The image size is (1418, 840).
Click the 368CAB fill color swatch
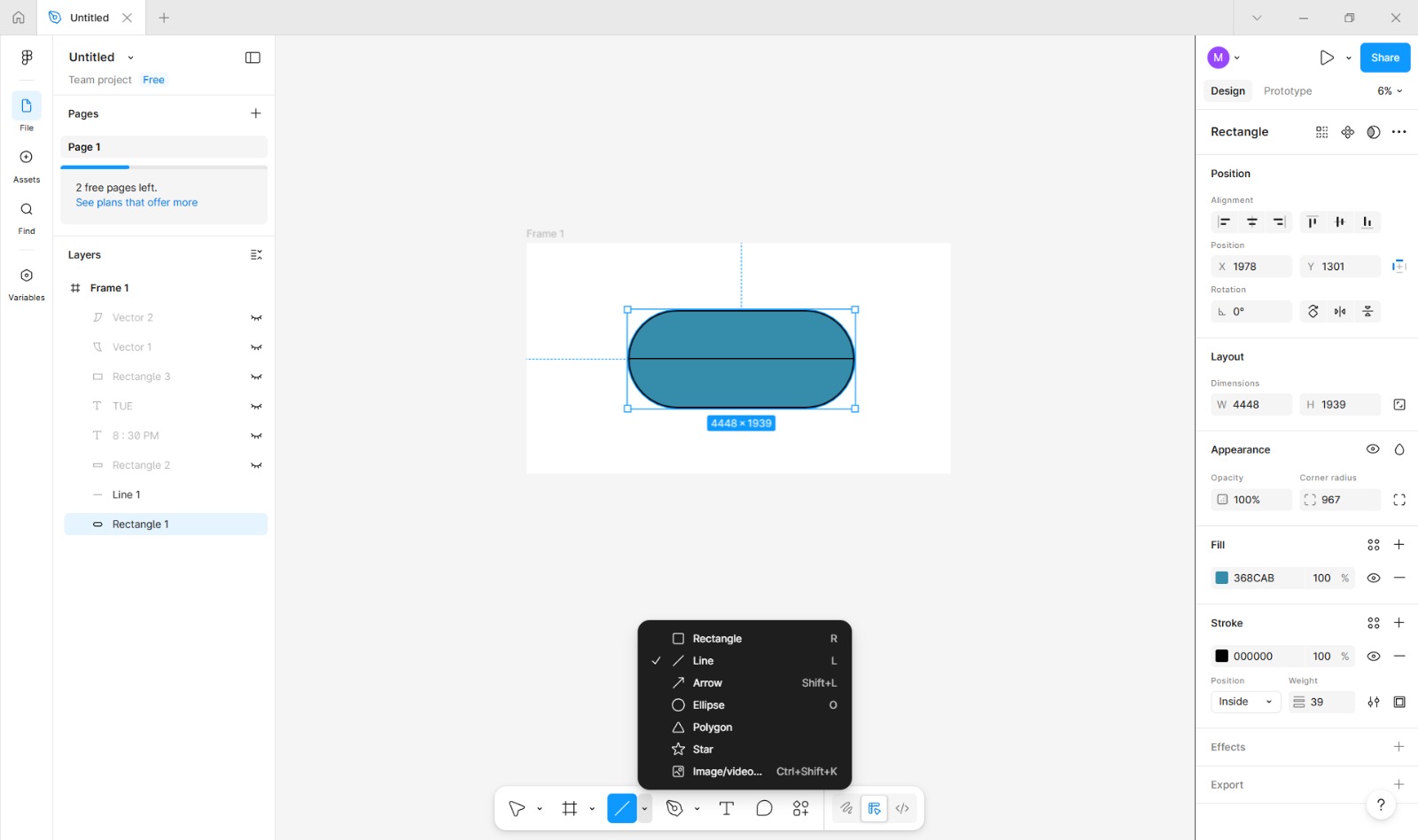[1222, 577]
